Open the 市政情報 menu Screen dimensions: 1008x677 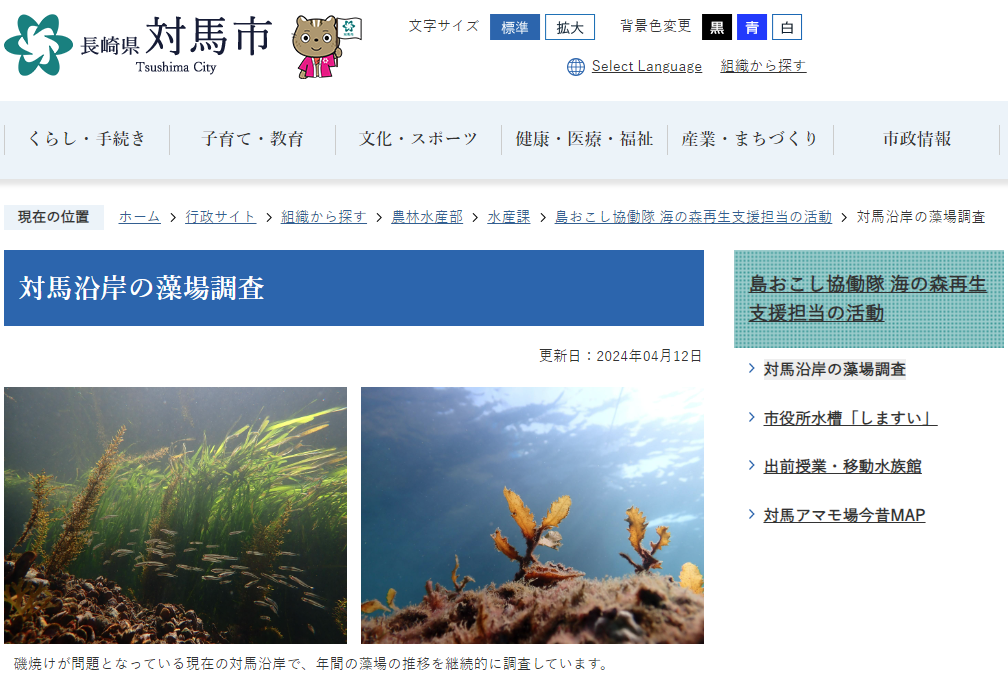point(917,139)
